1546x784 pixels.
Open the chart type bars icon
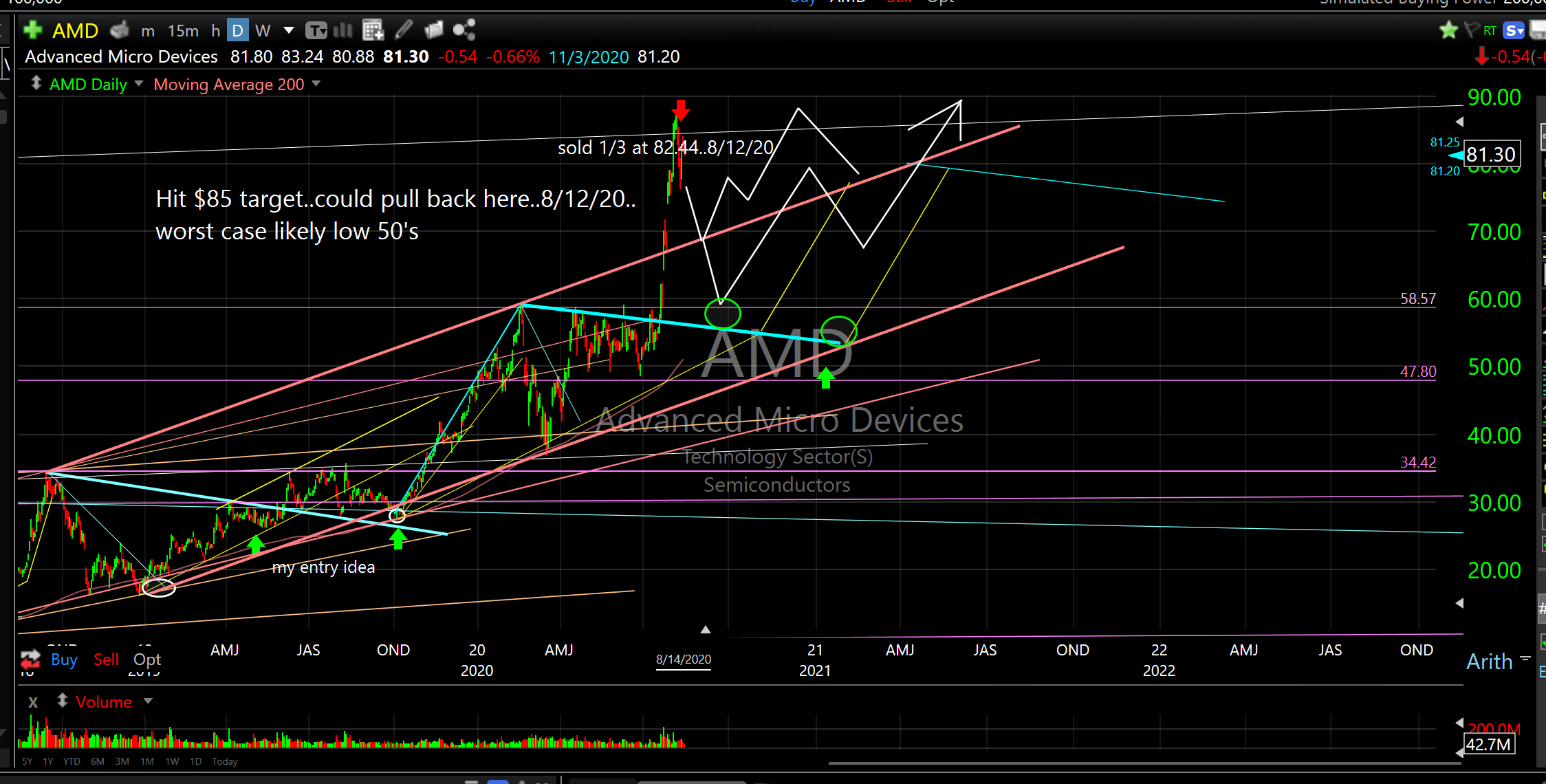point(342,30)
